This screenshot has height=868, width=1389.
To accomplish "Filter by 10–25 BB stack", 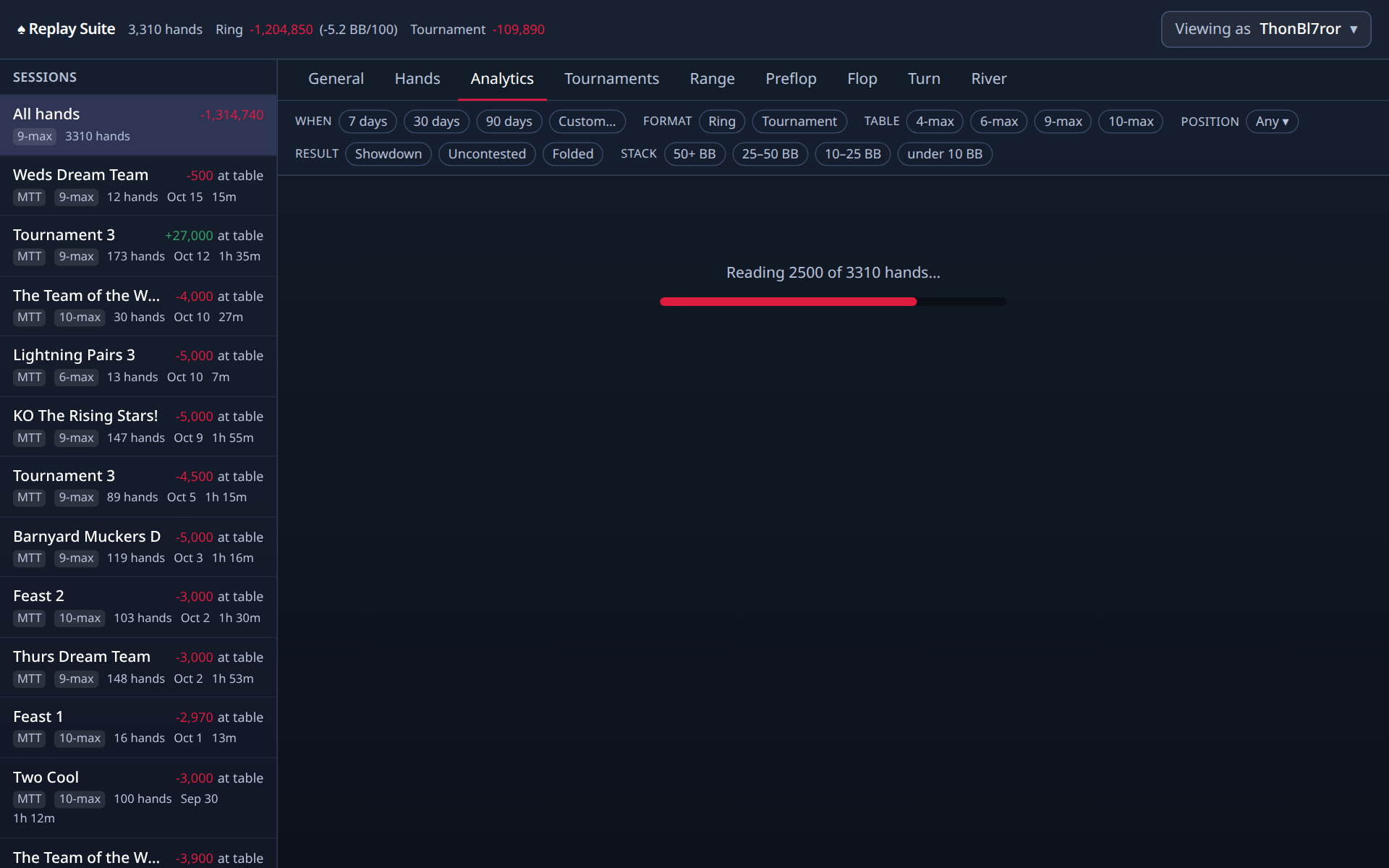I will tap(852, 154).
